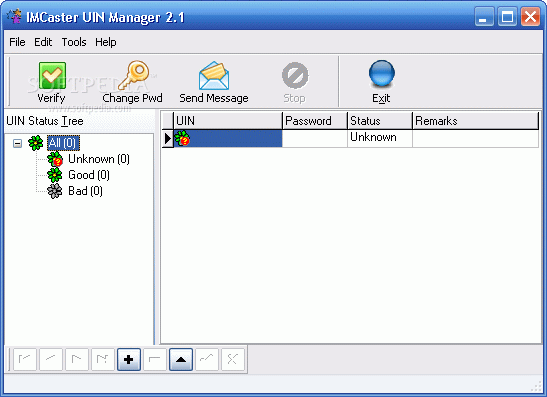The image size is (547, 397).
Task: Click the grey flower icon beside Bad (0)
Action: coord(55,191)
